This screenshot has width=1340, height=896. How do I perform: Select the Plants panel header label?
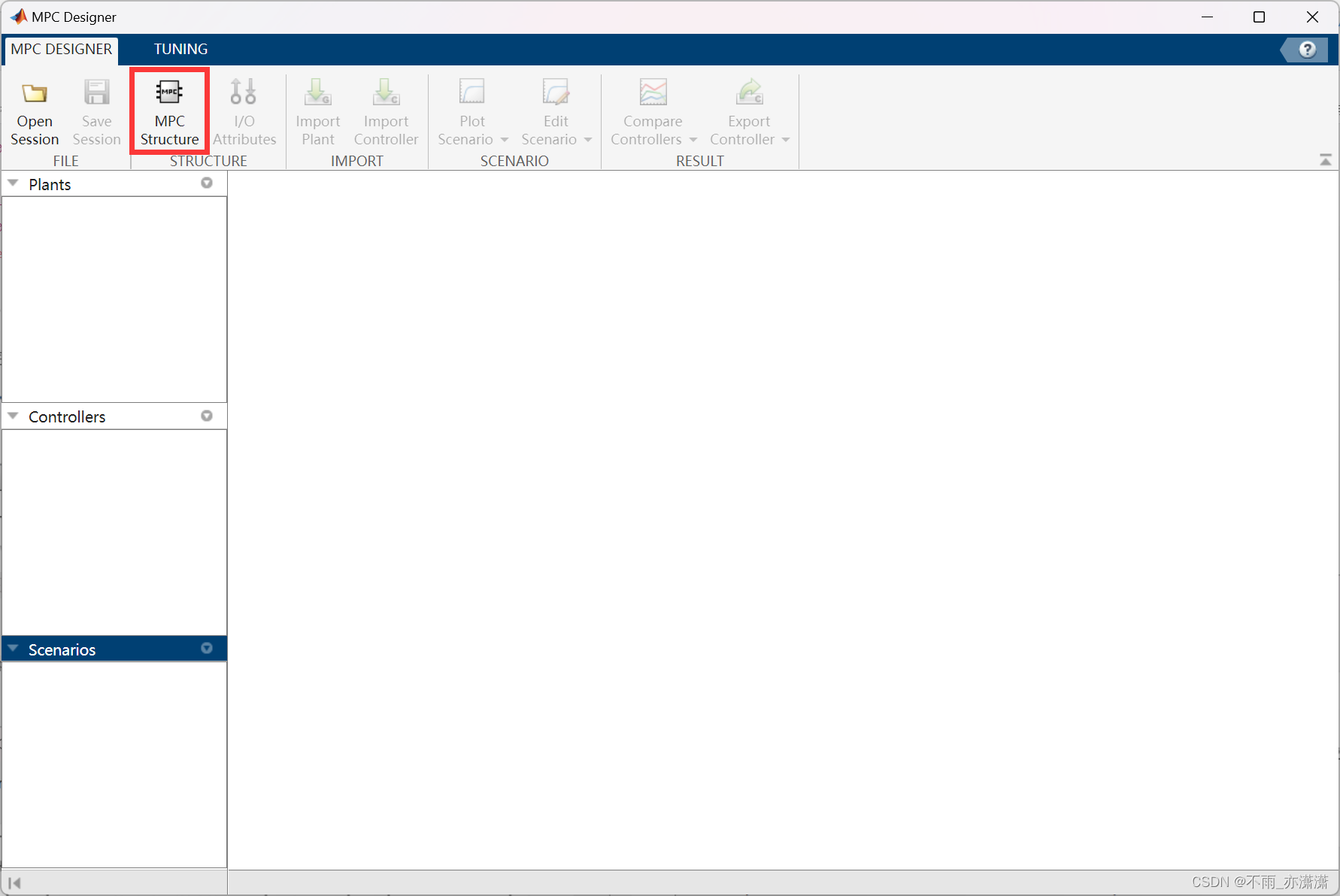[50, 185]
